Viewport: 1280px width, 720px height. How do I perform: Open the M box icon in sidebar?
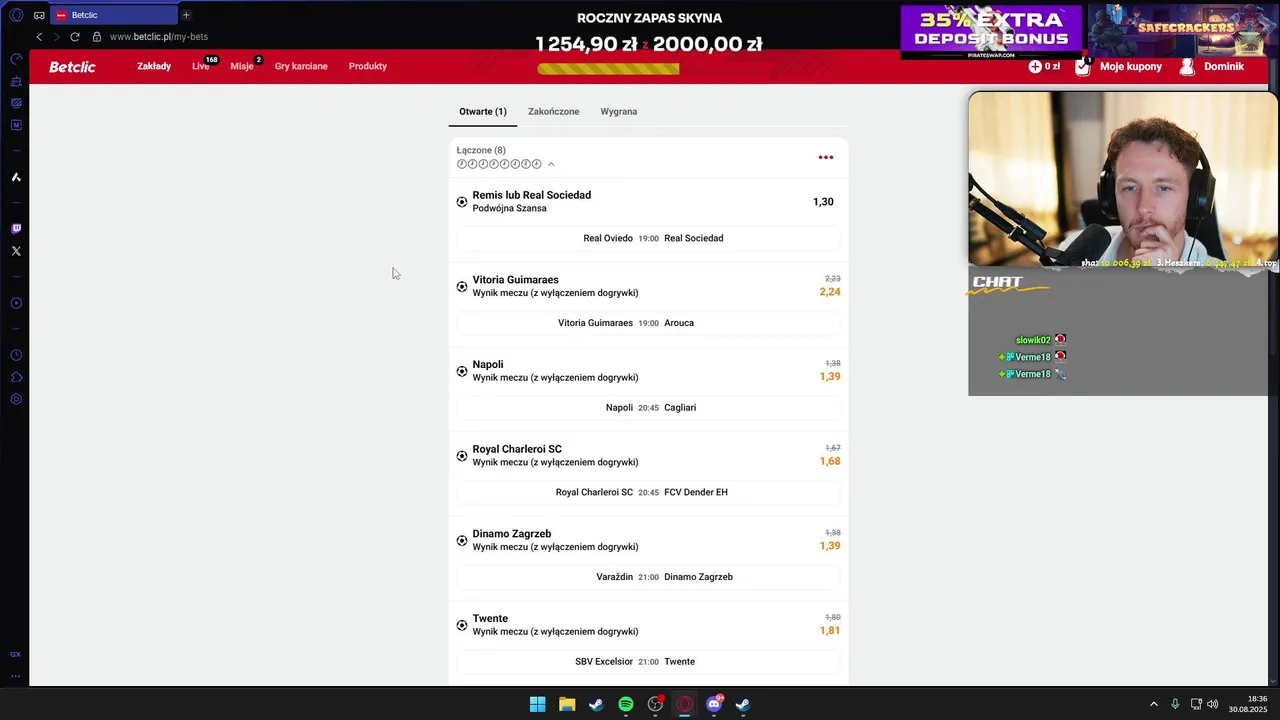[x=16, y=125]
